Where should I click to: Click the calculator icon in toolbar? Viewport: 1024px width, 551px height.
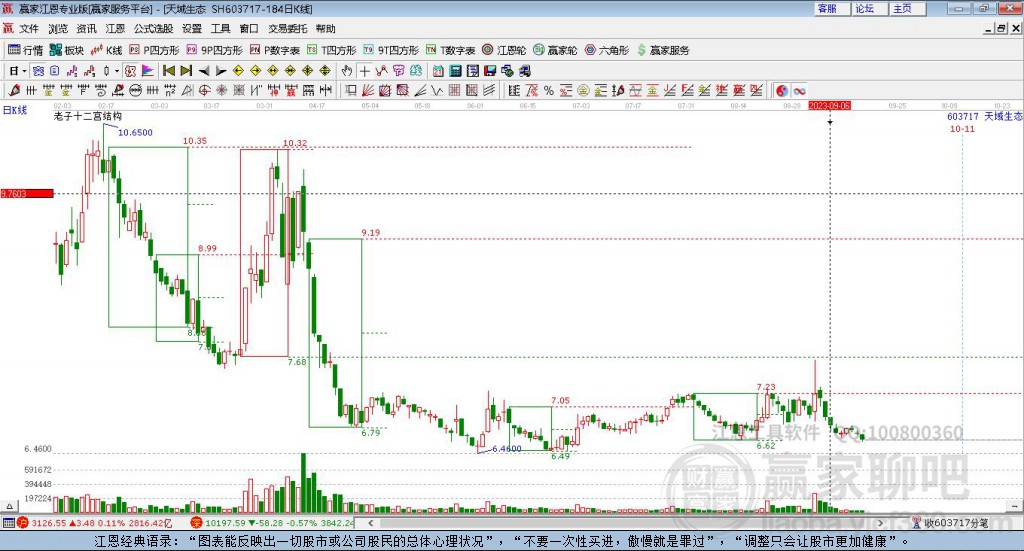click(455, 71)
